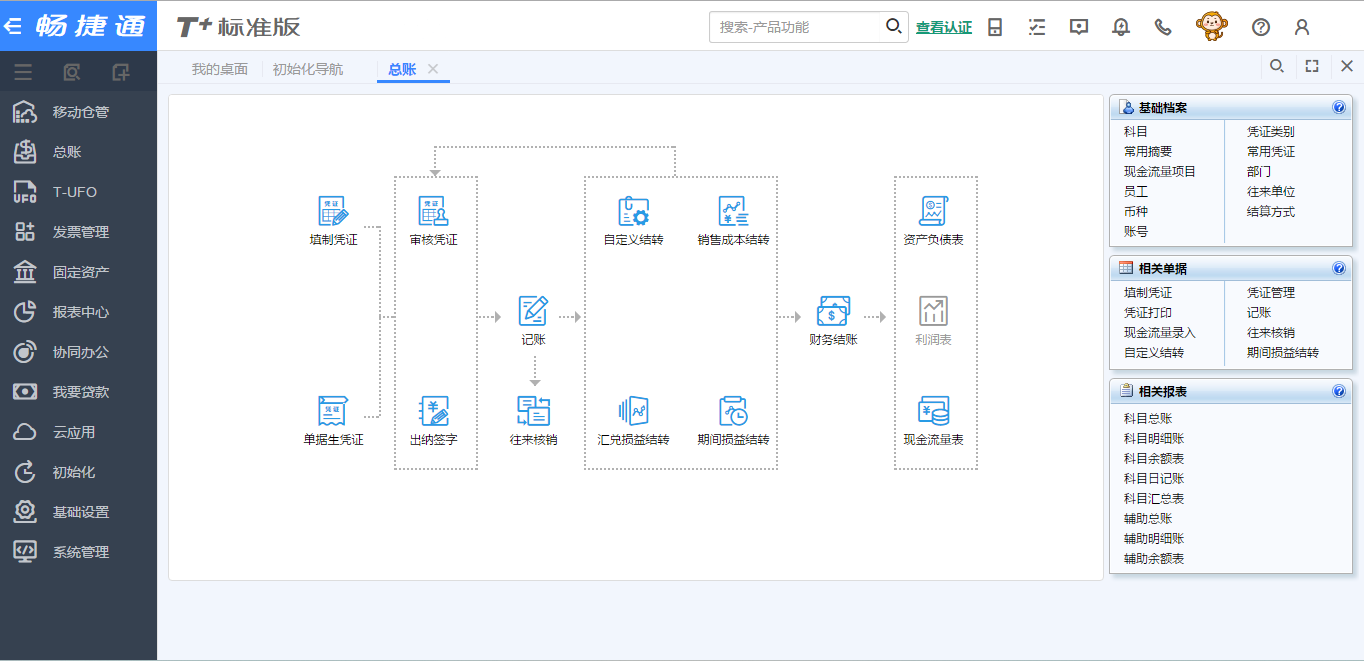1364x661 pixels.
Task: Click the 往来核销 icon
Action: coord(533,411)
